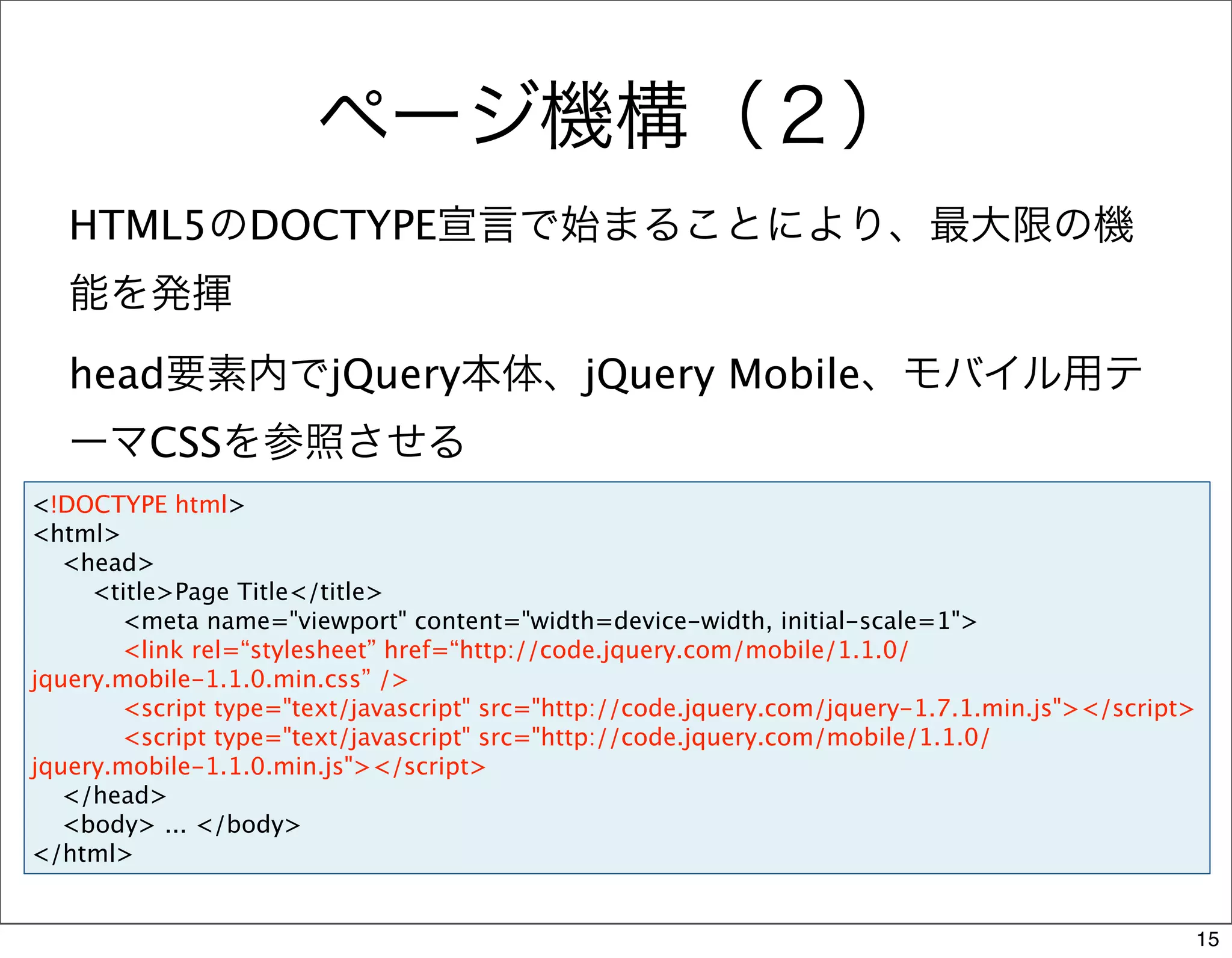This screenshot has width=1232, height=958.
Task: Click the closing </html> tag line
Action: pyautogui.click(x=83, y=854)
